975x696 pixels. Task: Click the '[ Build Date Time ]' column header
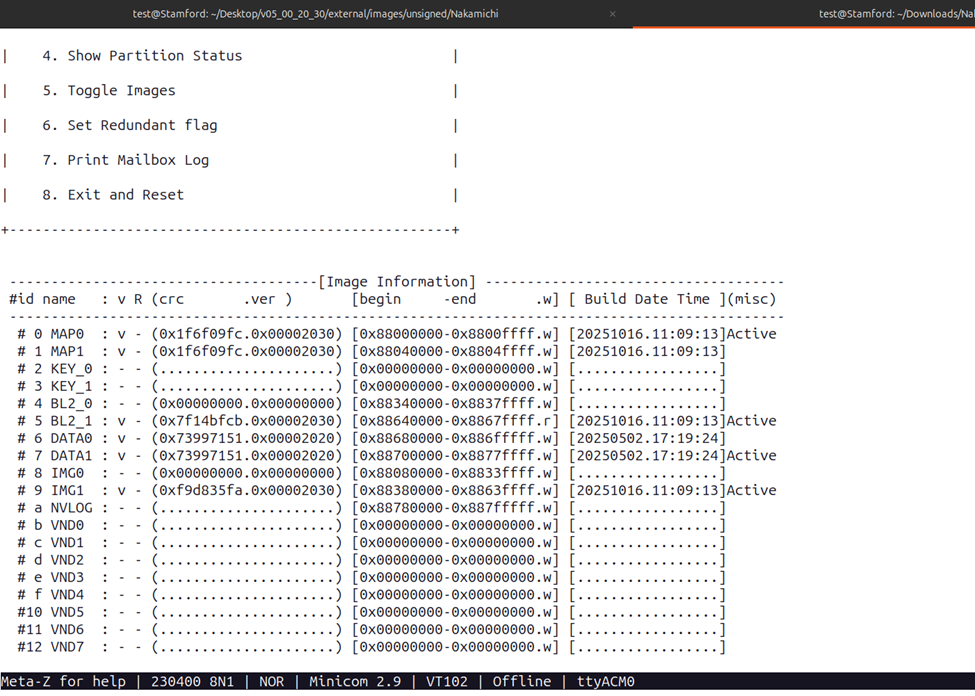647,299
